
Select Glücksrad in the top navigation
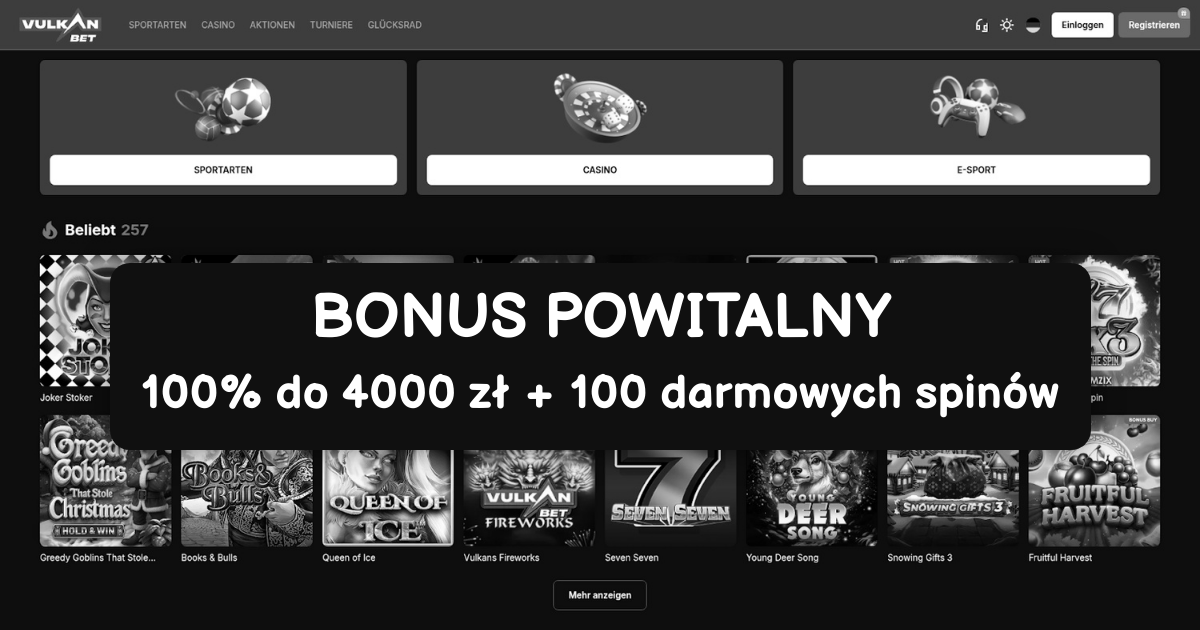tap(395, 25)
